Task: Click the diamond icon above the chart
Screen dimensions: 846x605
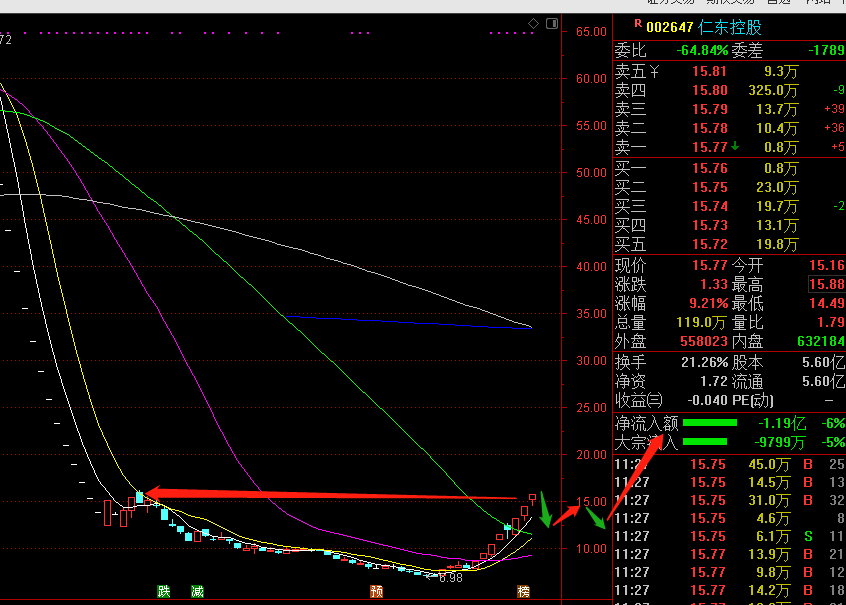Action: [533, 24]
